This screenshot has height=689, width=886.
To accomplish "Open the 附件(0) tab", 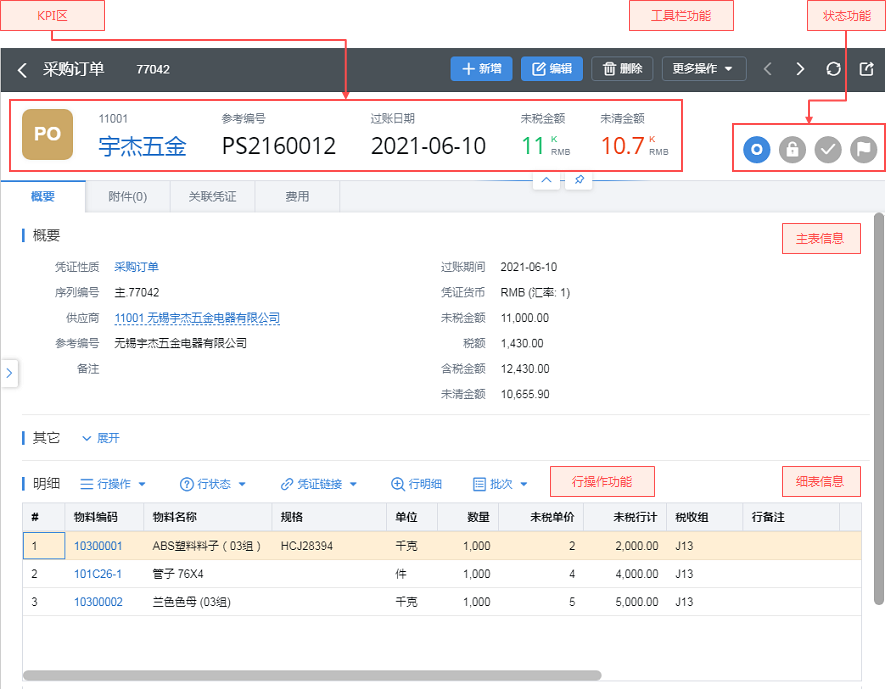I will pos(127,197).
